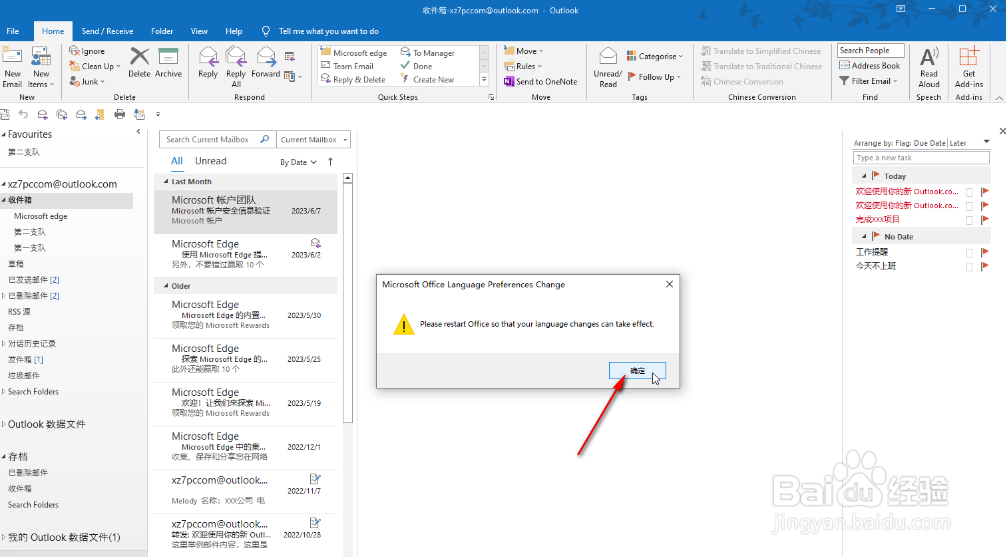Screen dimensions: 1006x557
Task: Click the Archive icon
Action: pos(168,57)
